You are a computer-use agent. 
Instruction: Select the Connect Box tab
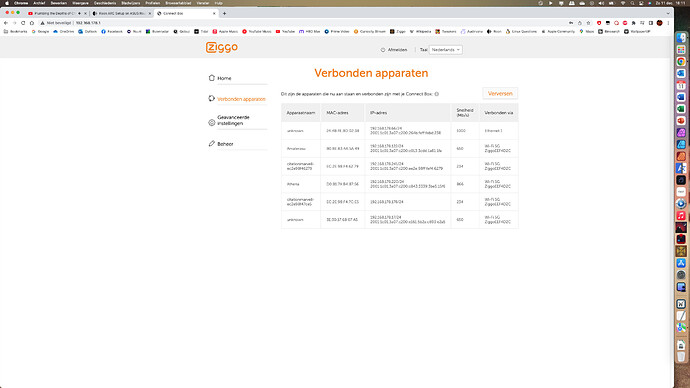(185, 14)
